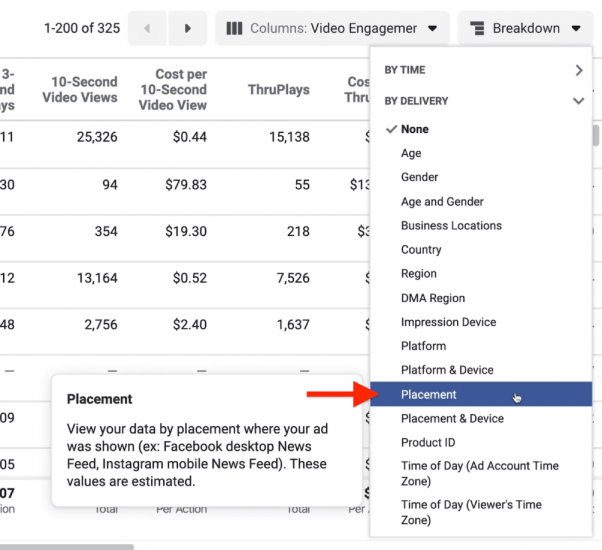Open the Breakdown dropdown
The image size is (602, 550).
pyautogui.click(x=525, y=28)
